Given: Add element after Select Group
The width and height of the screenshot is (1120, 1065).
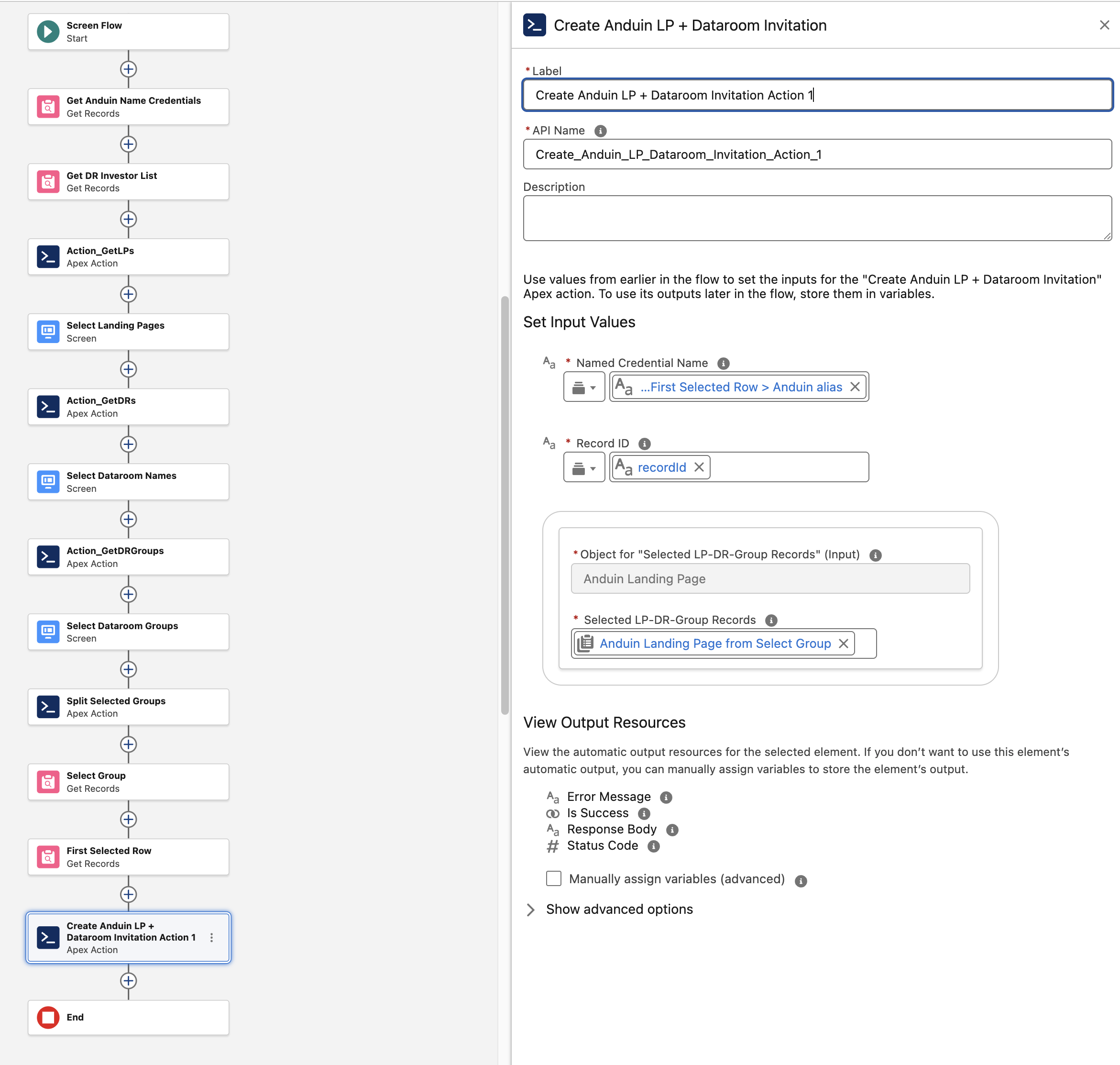Looking at the screenshot, I should (x=128, y=819).
